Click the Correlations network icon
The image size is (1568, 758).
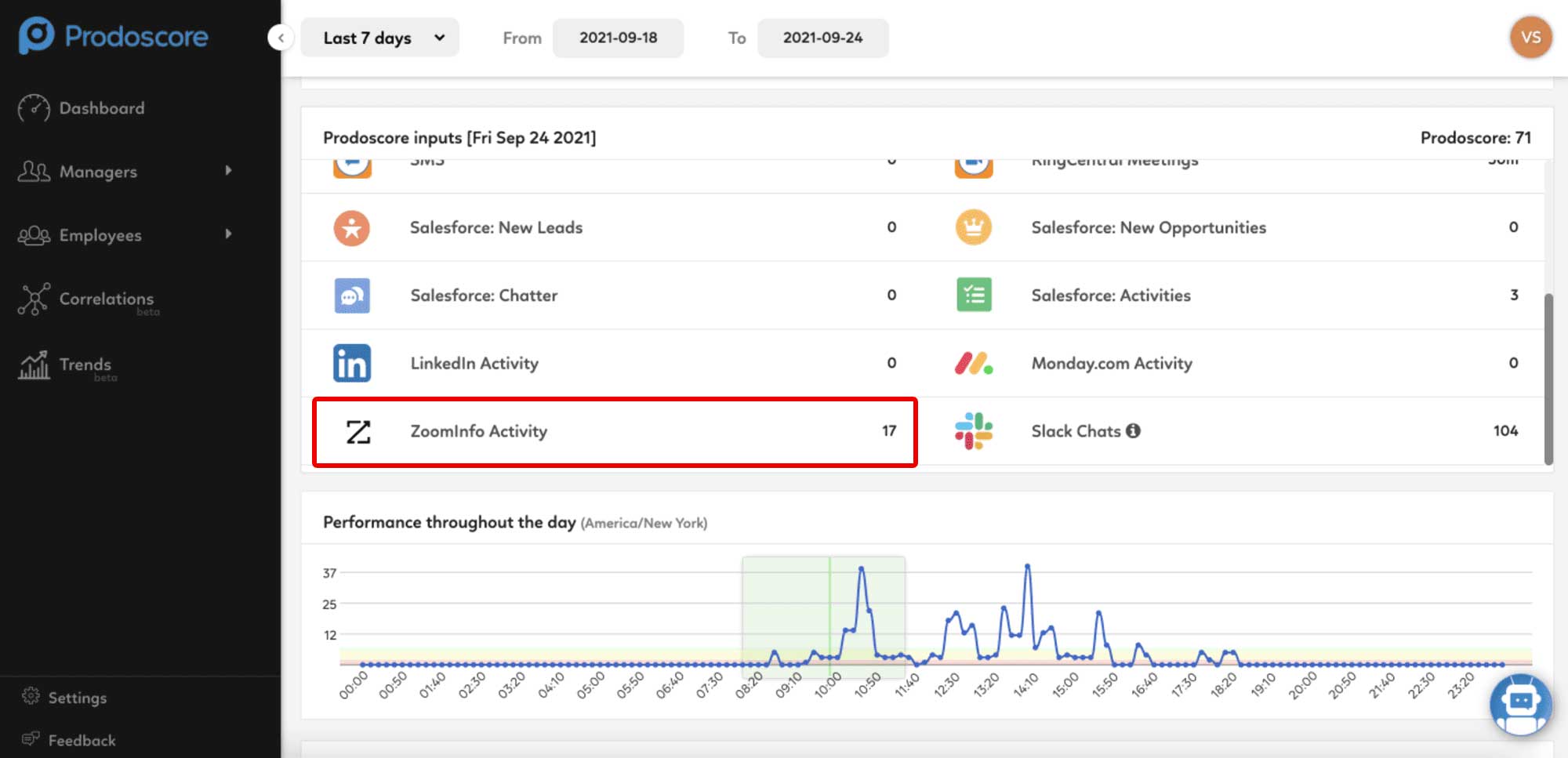(34, 299)
